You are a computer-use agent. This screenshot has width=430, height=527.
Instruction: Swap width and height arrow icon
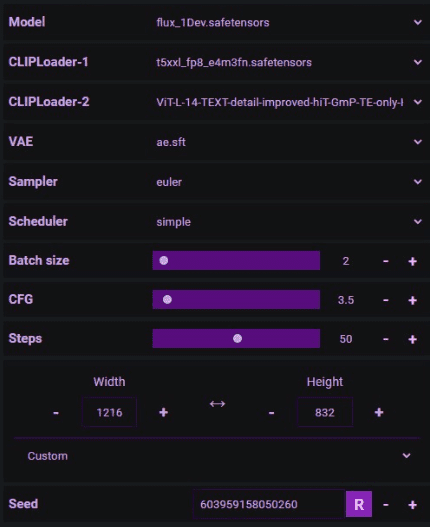217,404
